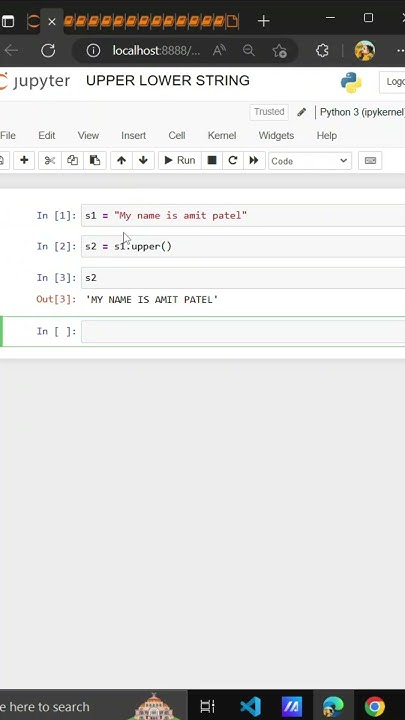The height and width of the screenshot is (720, 405).
Task: Click the Windows taskbar search box
Action: pyautogui.click(x=92, y=705)
